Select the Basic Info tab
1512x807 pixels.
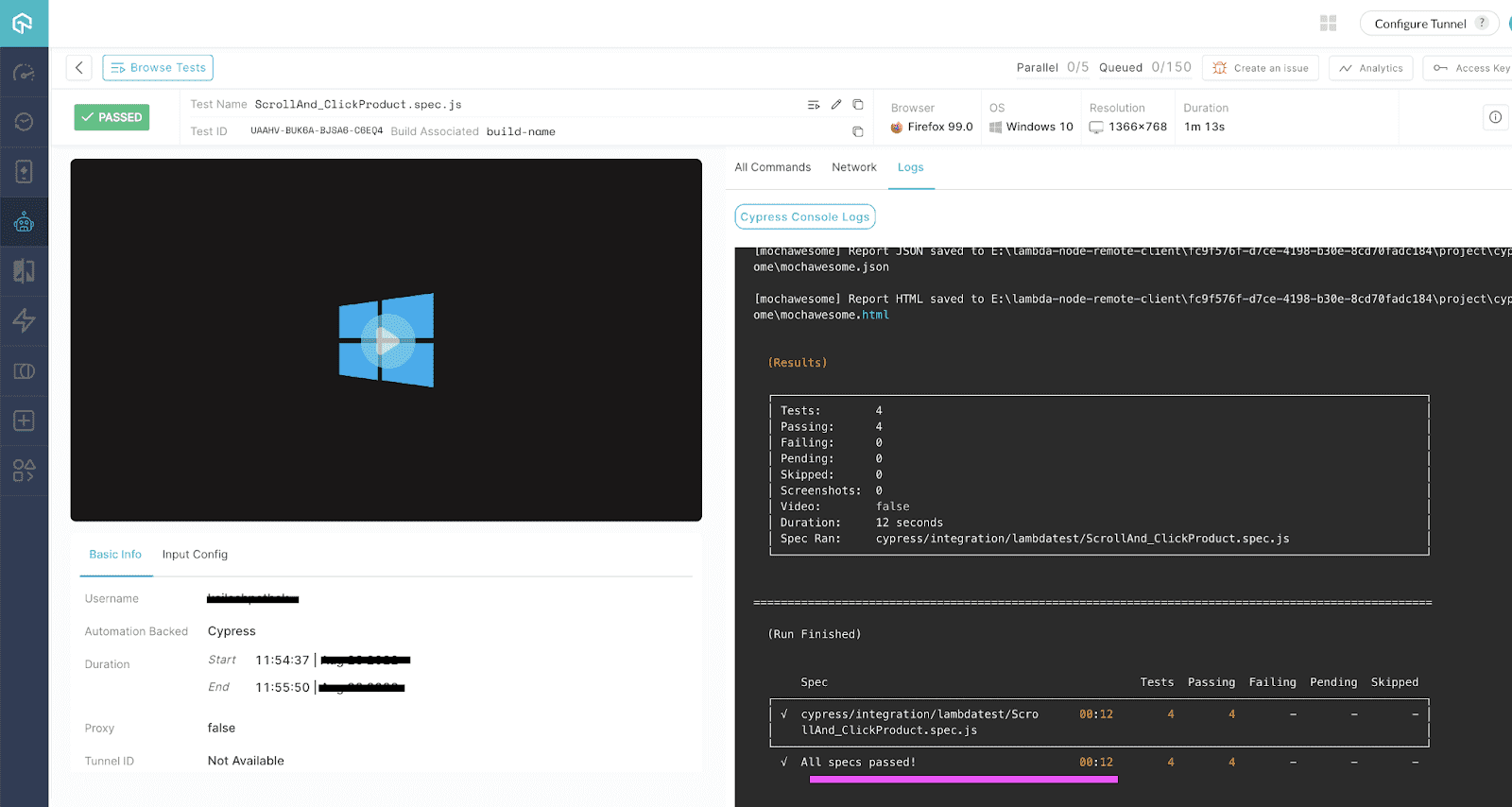(x=115, y=555)
